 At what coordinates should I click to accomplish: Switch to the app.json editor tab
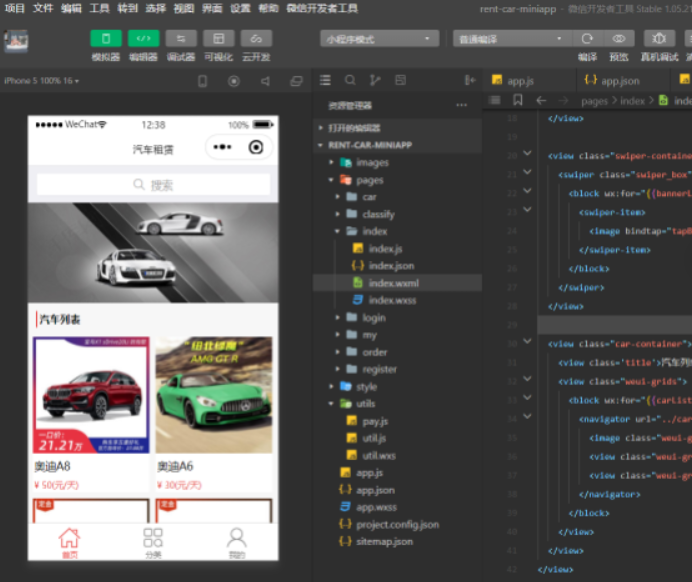coord(611,80)
